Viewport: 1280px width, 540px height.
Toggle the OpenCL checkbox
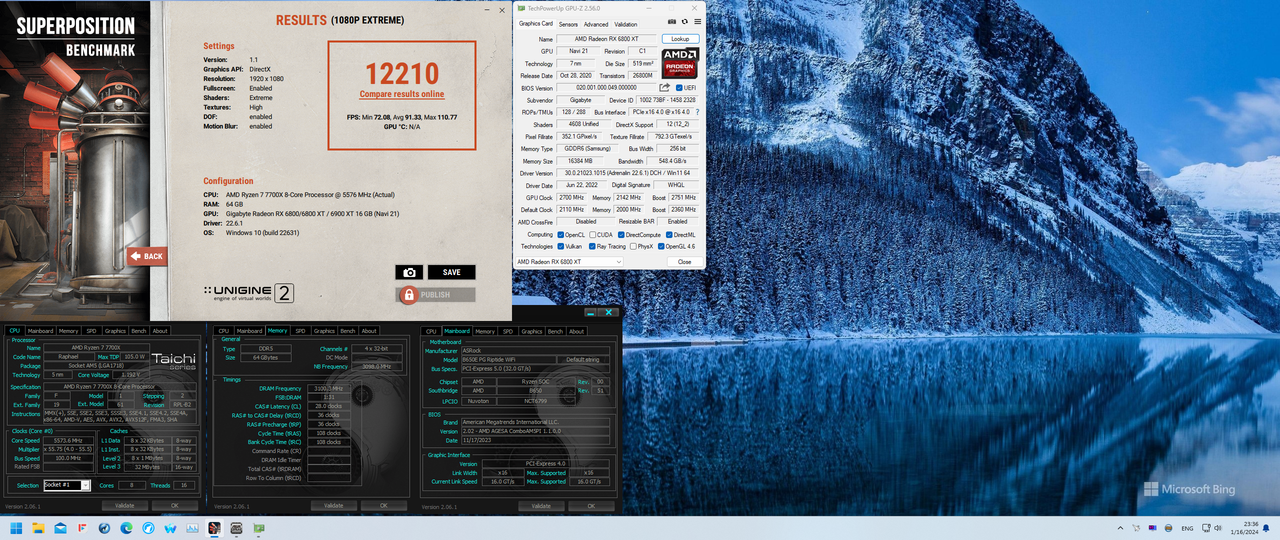pyautogui.click(x=561, y=234)
